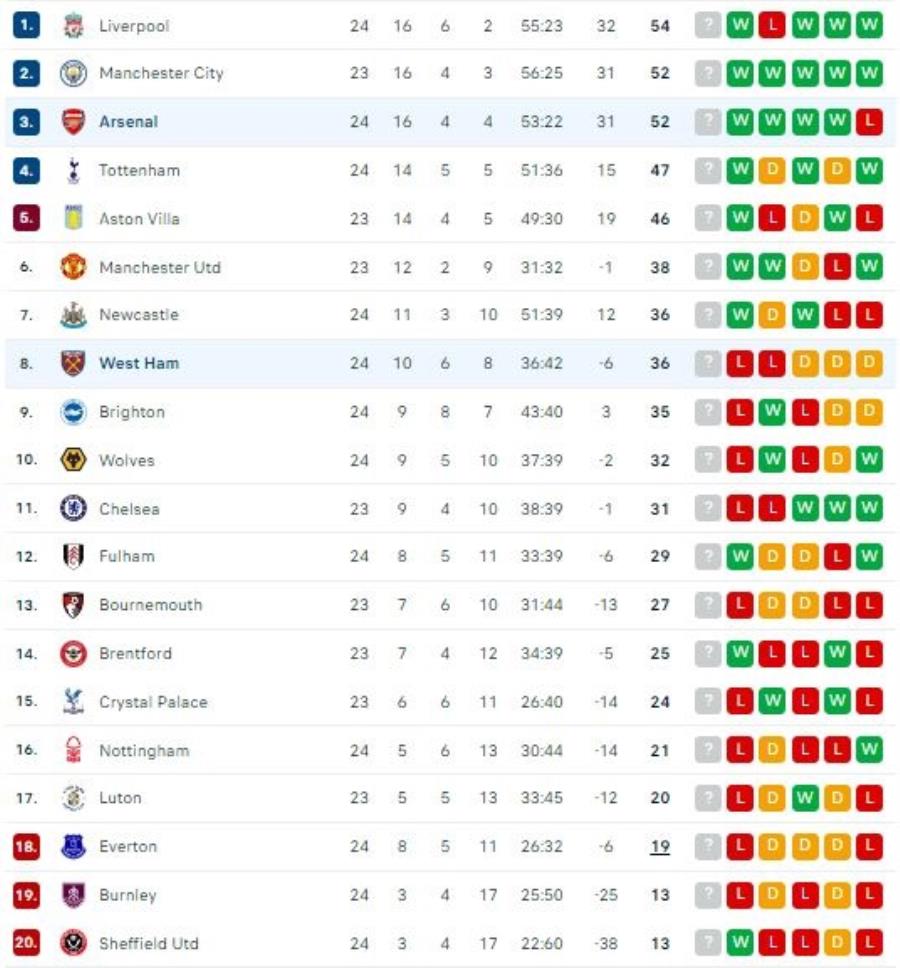The height and width of the screenshot is (968, 900).
Task: Open the Arsenal team link
Action: [x=128, y=122]
